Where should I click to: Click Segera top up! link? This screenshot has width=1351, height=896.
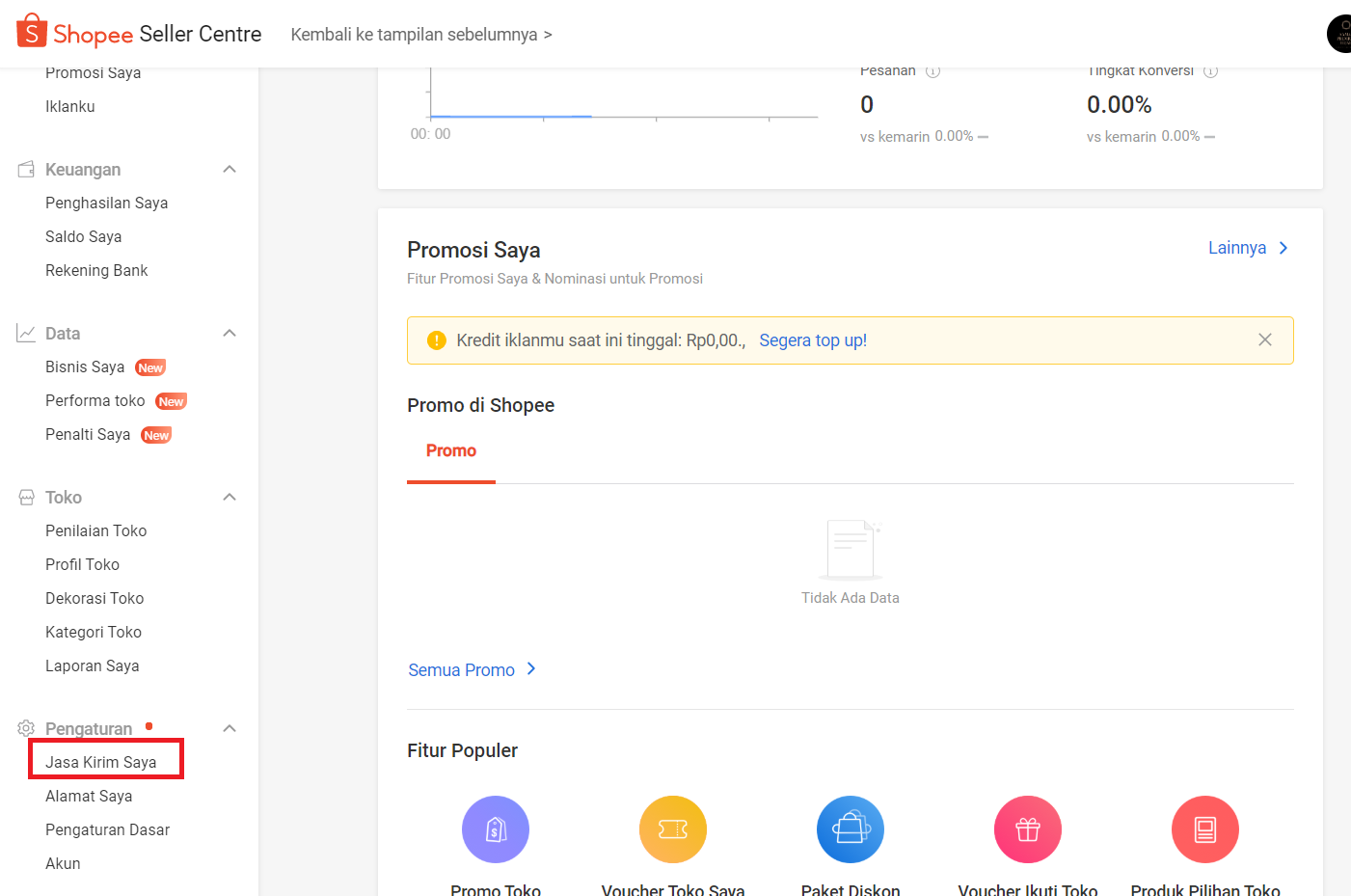[813, 340]
